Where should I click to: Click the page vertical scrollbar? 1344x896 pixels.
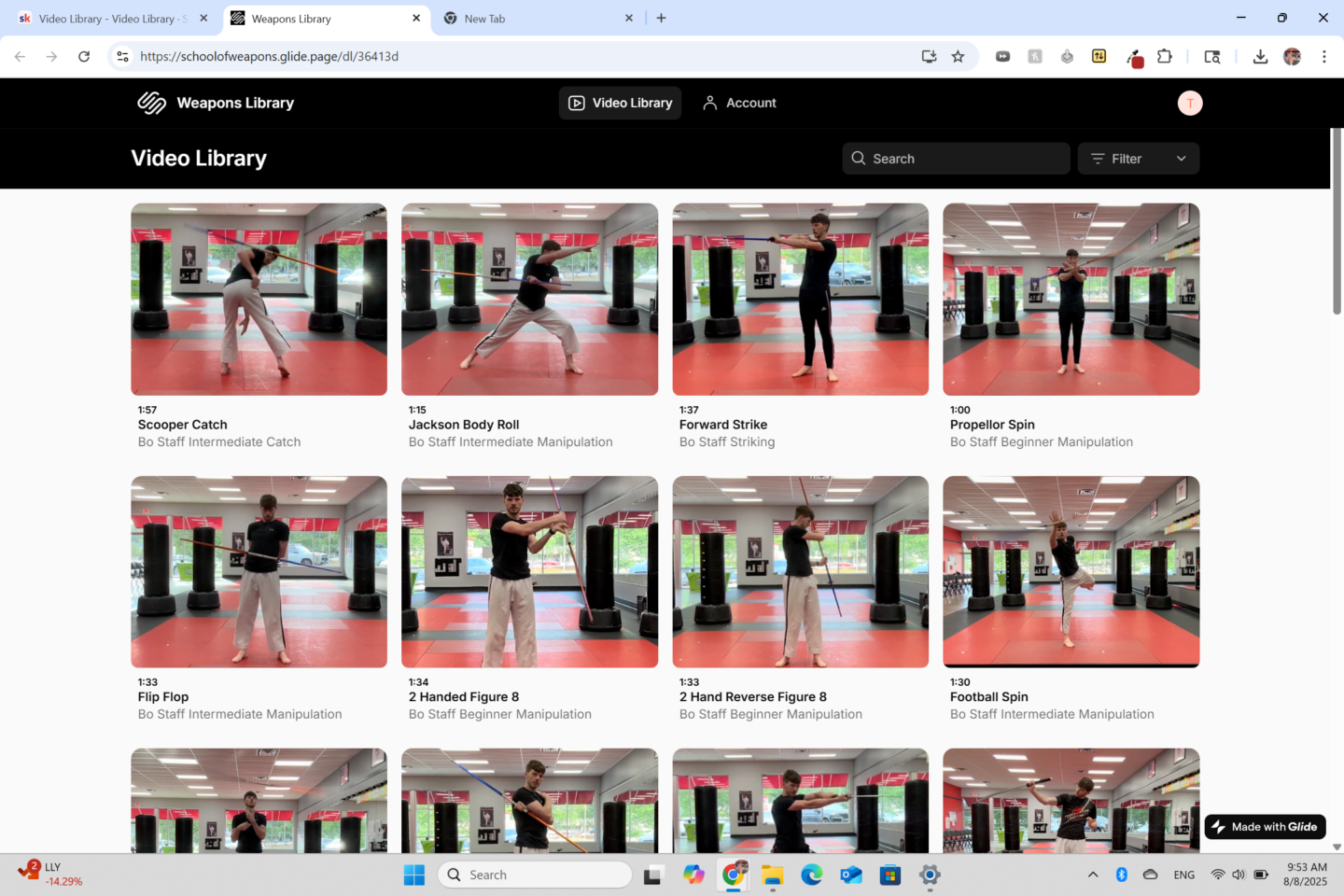(1337, 221)
